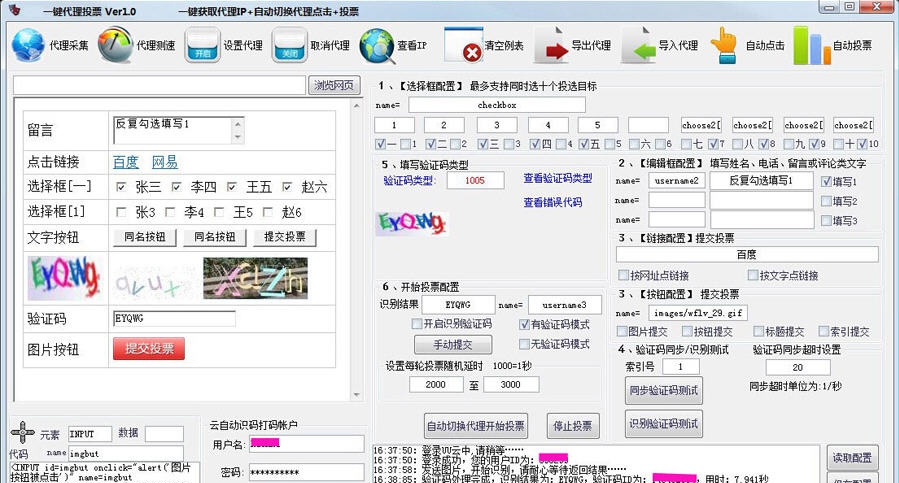The image size is (899, 483).
Task: Toggle the 赵六 checkbox
Action: 287,187
